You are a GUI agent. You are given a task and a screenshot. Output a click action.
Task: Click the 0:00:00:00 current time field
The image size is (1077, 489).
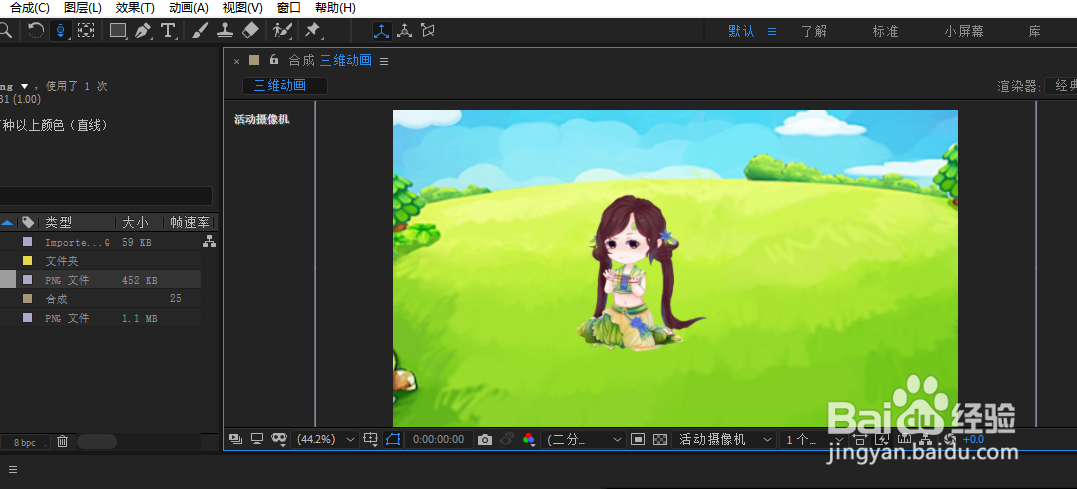tap(438, 440)
